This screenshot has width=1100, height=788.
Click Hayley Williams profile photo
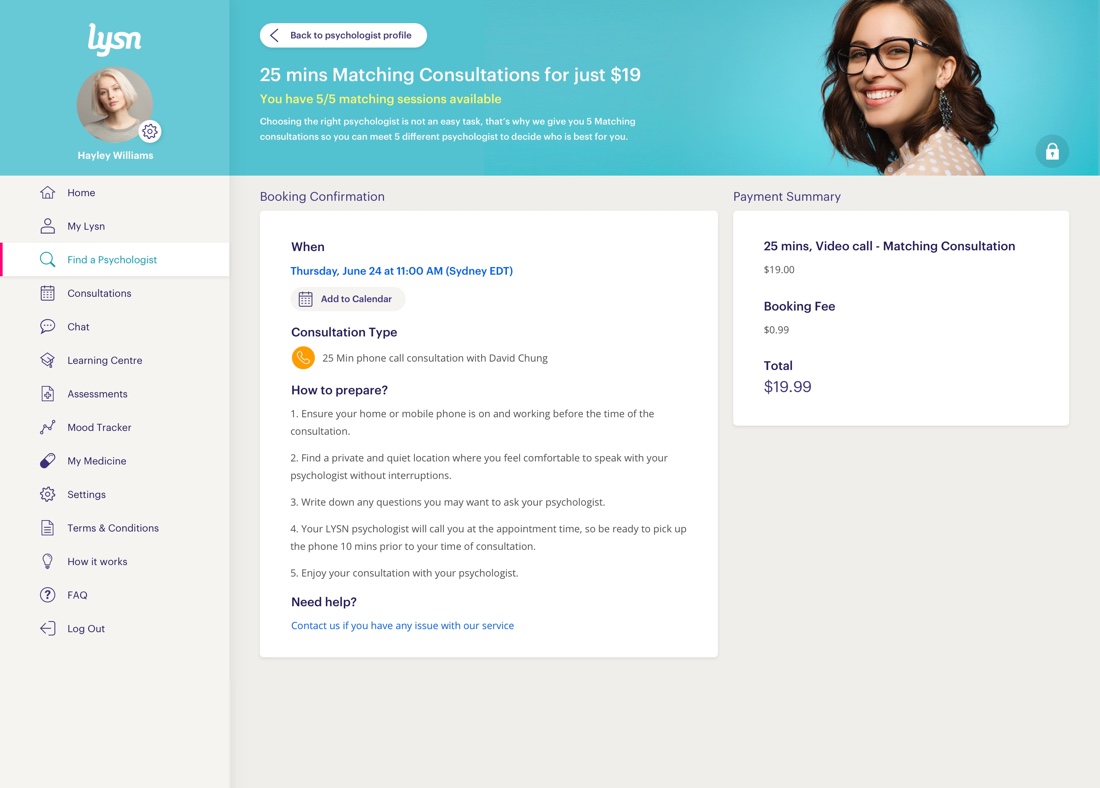click(114, 105)
